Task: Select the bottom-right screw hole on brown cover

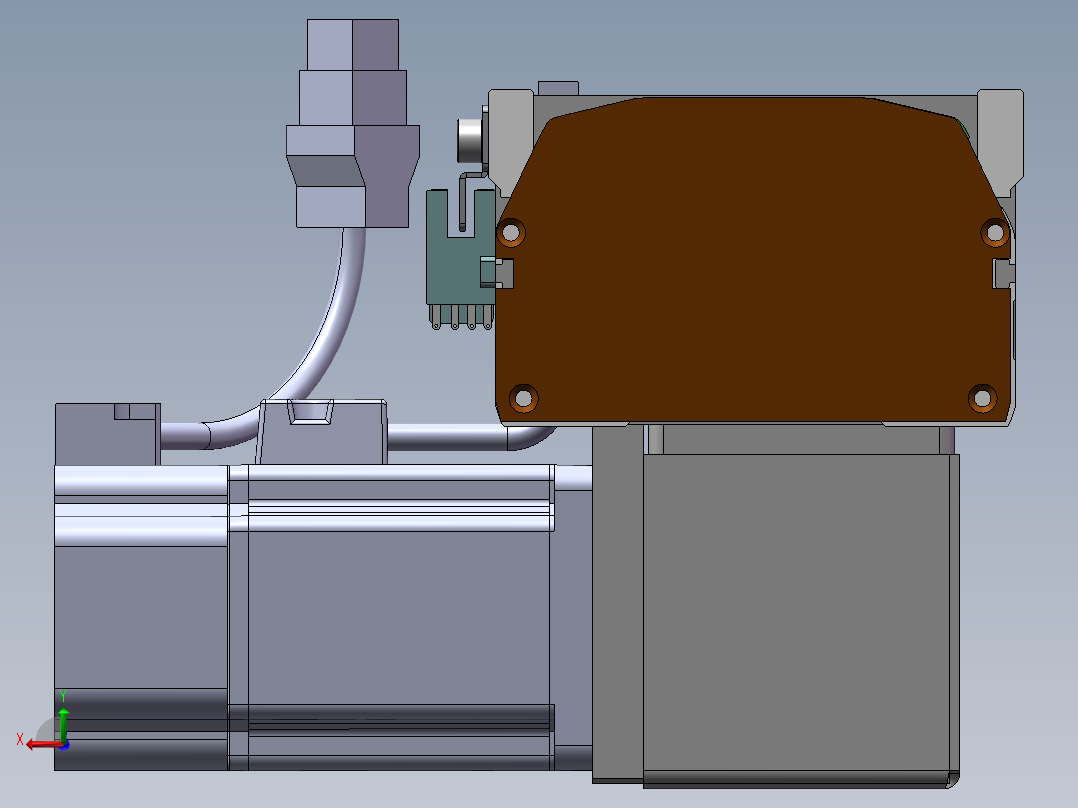Action: tap(982, 398)
